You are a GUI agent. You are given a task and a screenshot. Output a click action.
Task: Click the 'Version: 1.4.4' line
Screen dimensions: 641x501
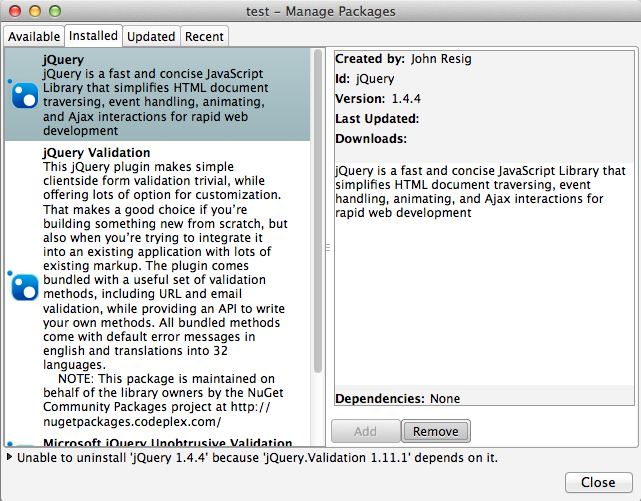point(378,98)
